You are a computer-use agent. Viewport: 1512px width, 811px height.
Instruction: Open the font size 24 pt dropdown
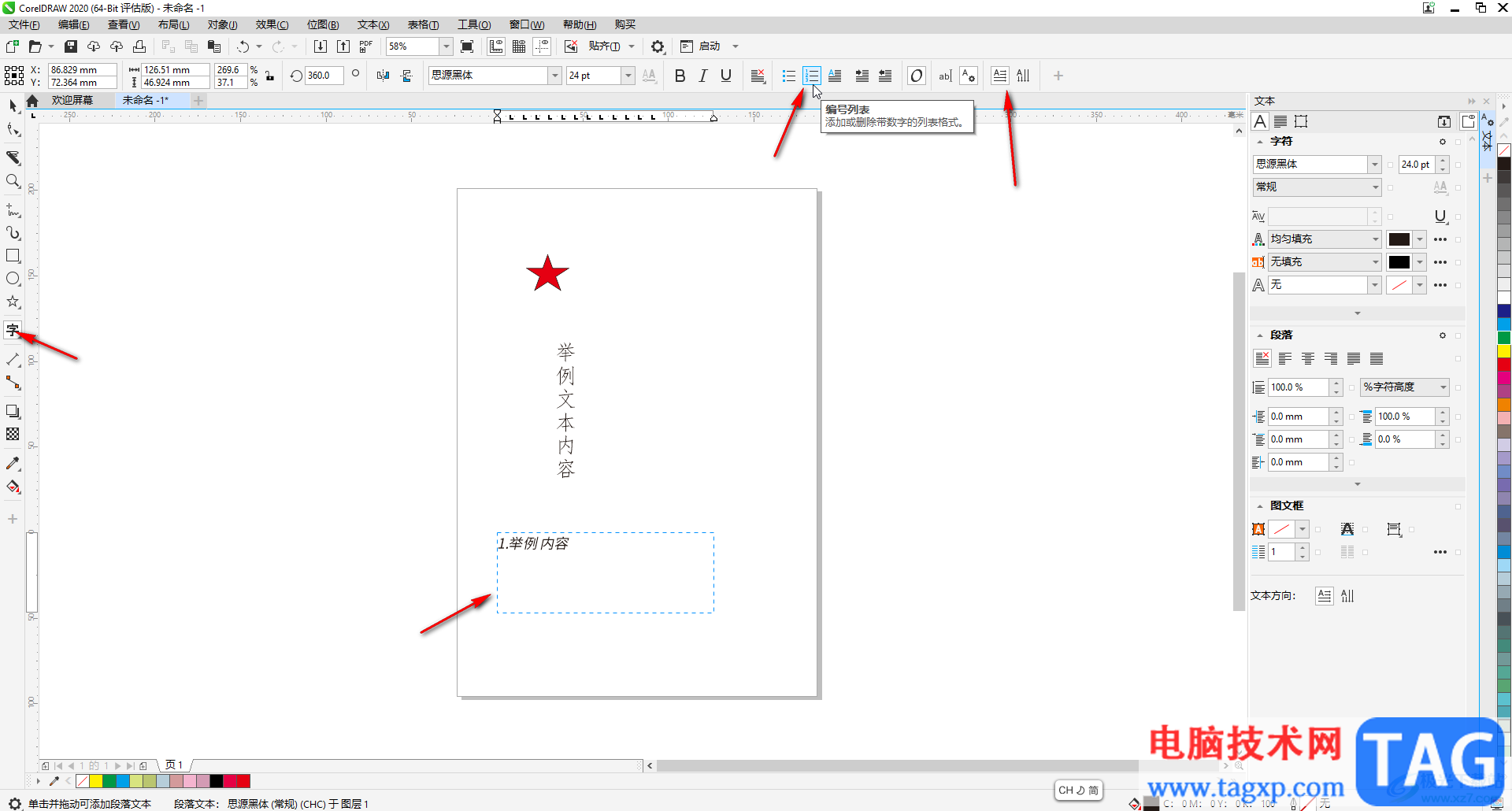[x=628, y=76]
